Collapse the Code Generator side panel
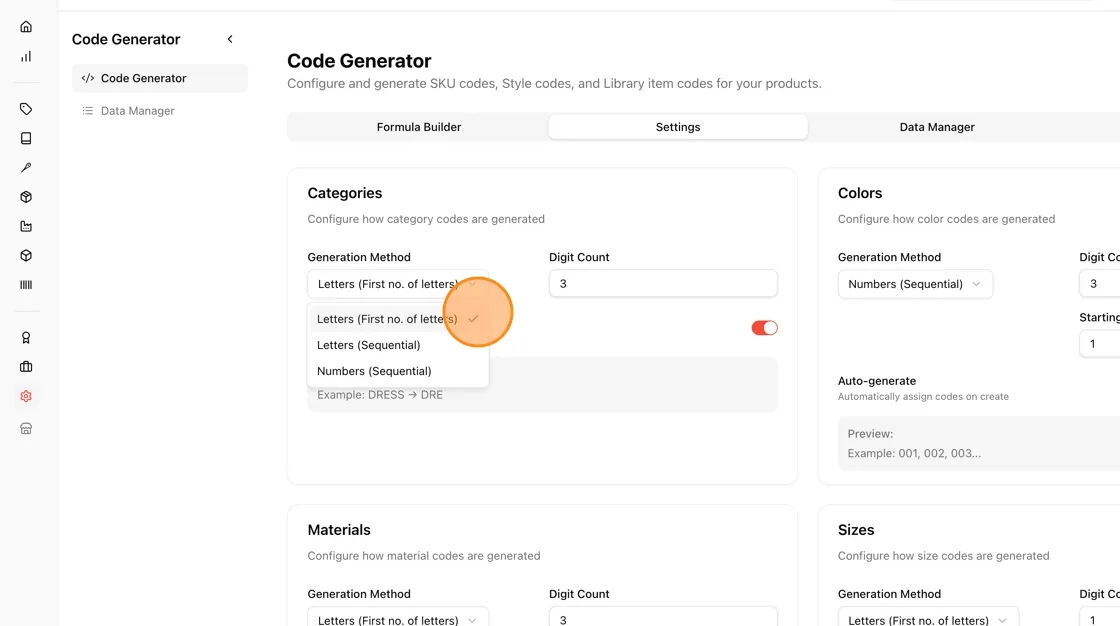1120x626 pixels. 230,39
